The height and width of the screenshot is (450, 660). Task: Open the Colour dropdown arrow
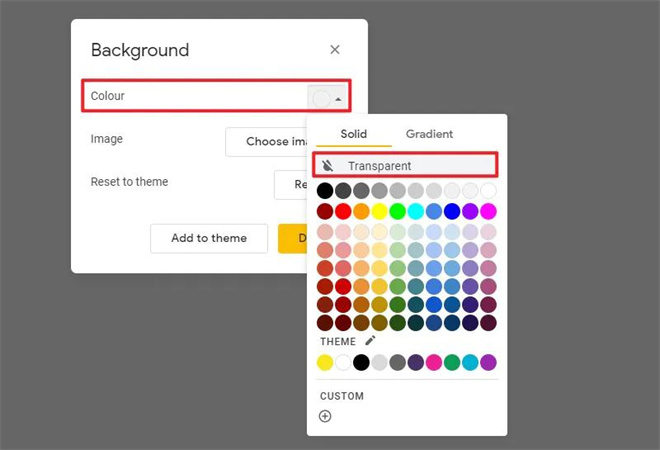[339, 99]
